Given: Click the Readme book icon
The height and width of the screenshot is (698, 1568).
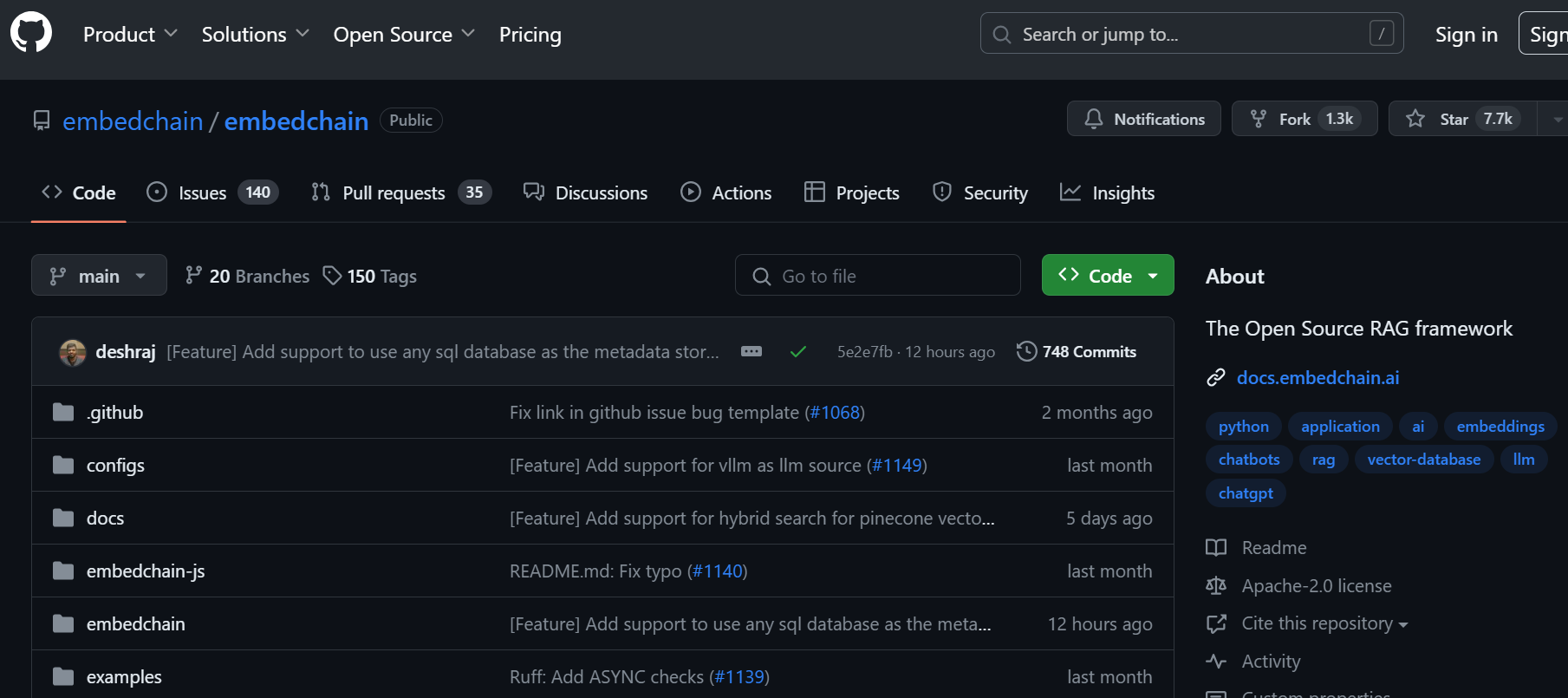Looking at the screenshot, I should (x=1216, y=547).
